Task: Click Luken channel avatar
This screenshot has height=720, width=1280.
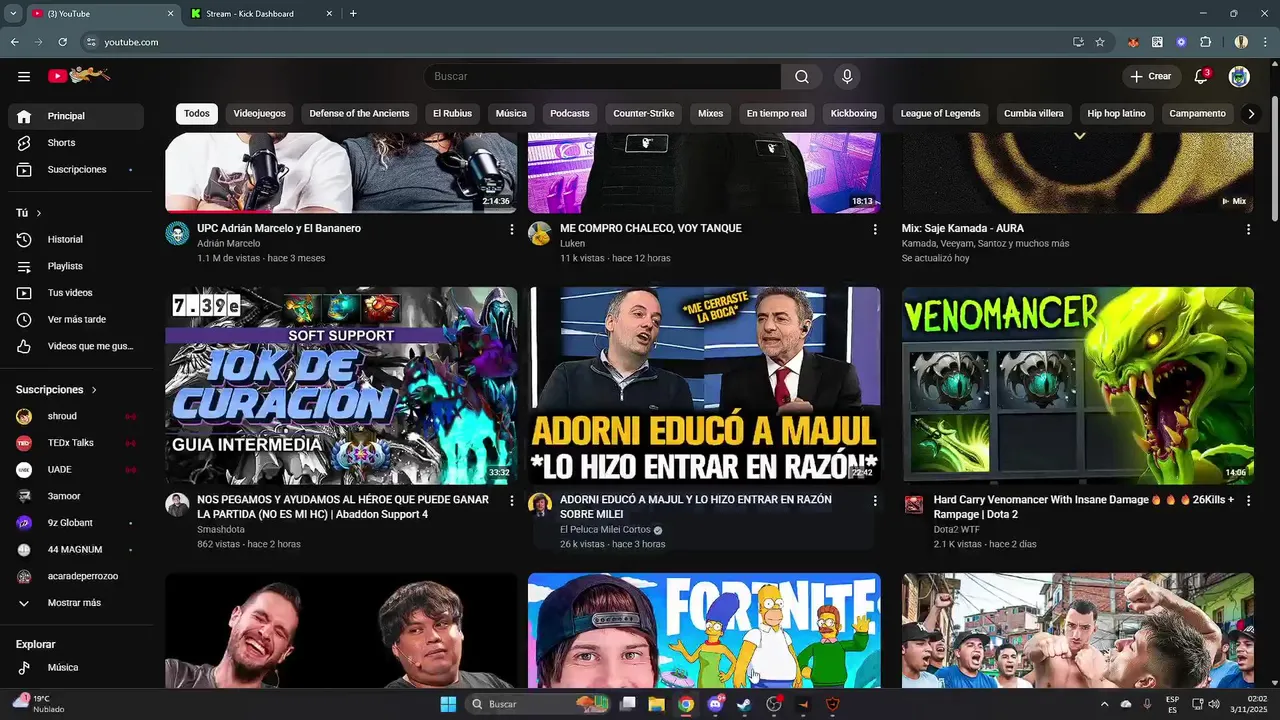Action: point(540,234)
